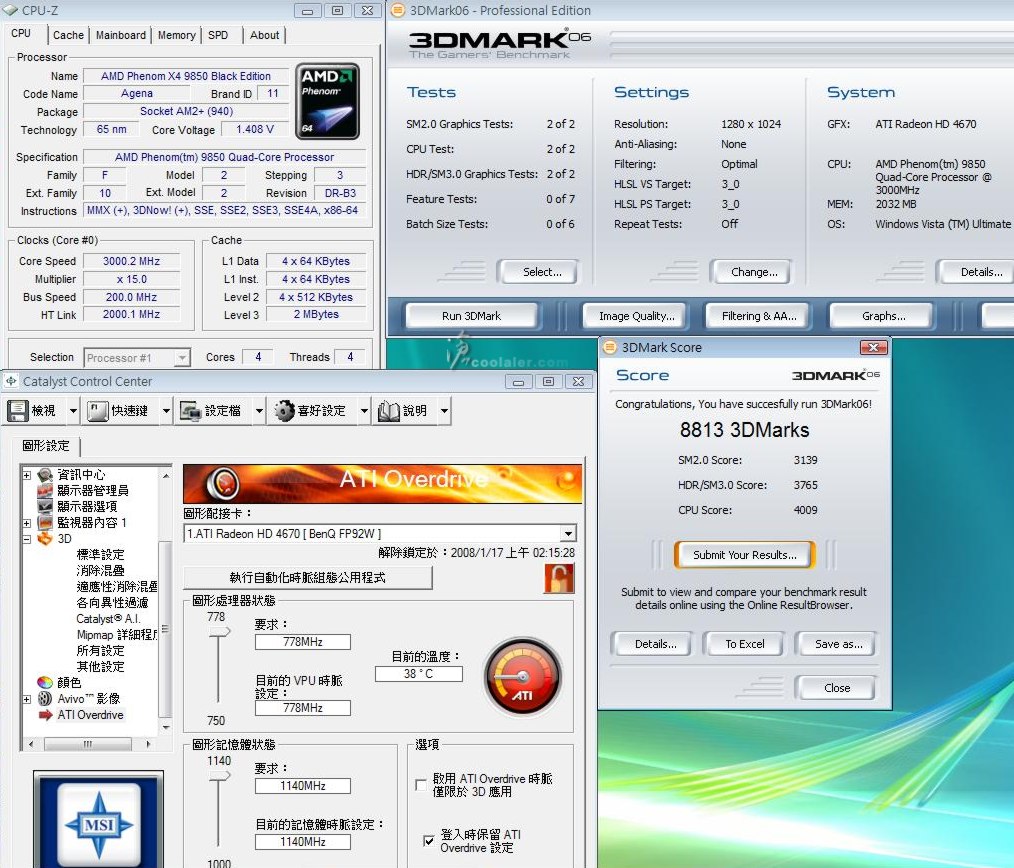The height and width of the screenshot is (868, 1014).
Task: Click the AMD Phenom logo in CPU-Z
Action: point(327,101)
